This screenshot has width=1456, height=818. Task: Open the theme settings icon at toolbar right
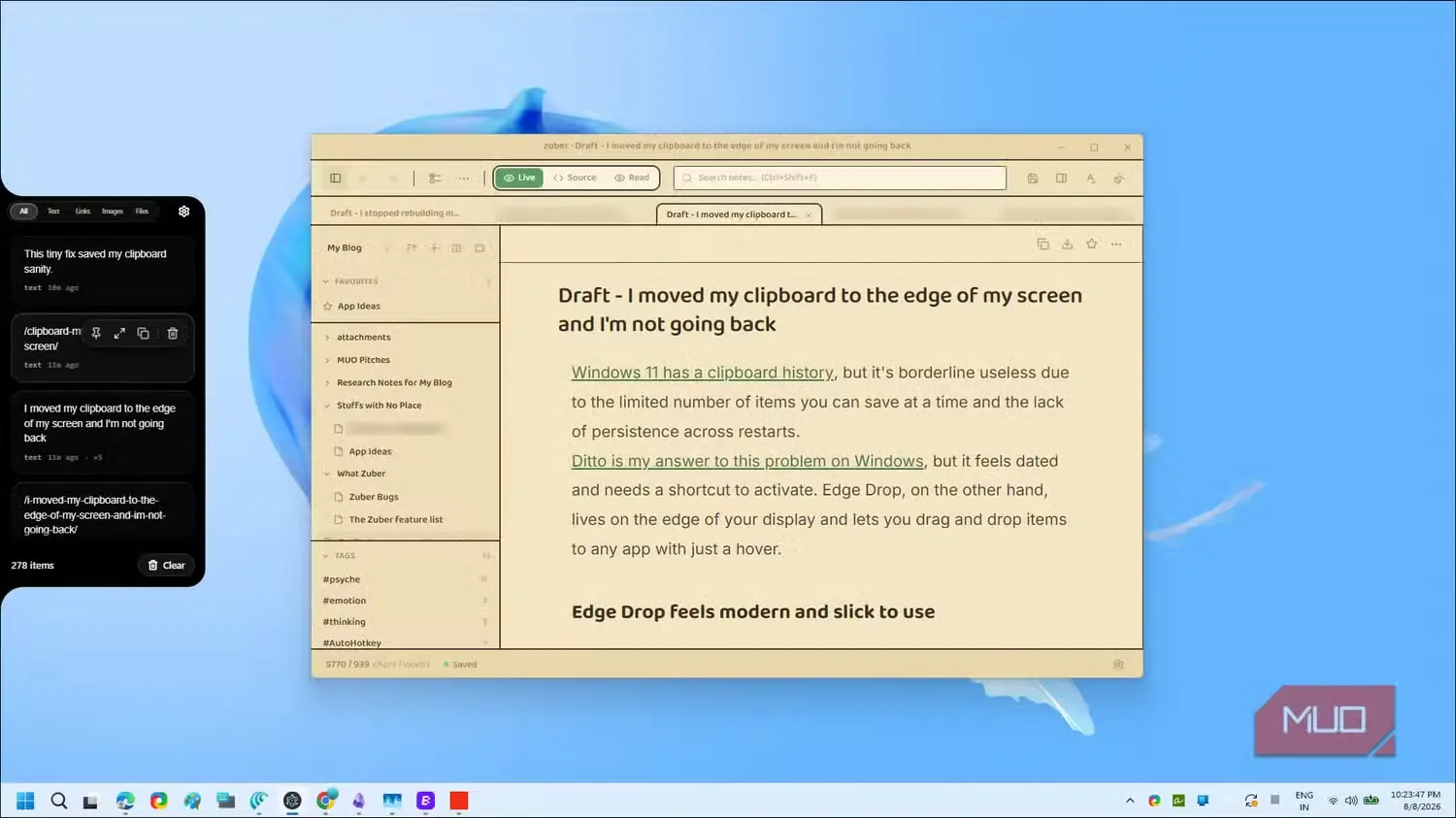point(1119,178)
